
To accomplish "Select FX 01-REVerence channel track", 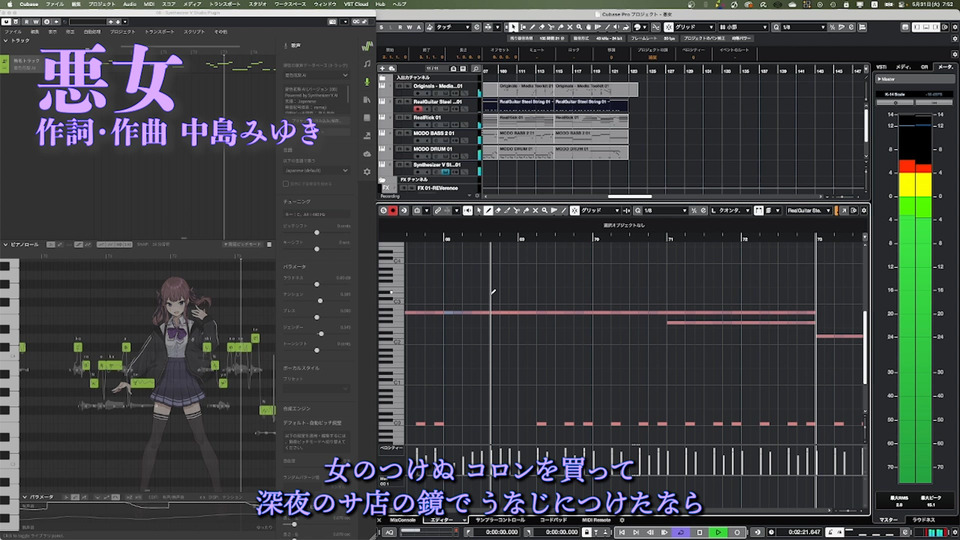I will pos(438,188).
